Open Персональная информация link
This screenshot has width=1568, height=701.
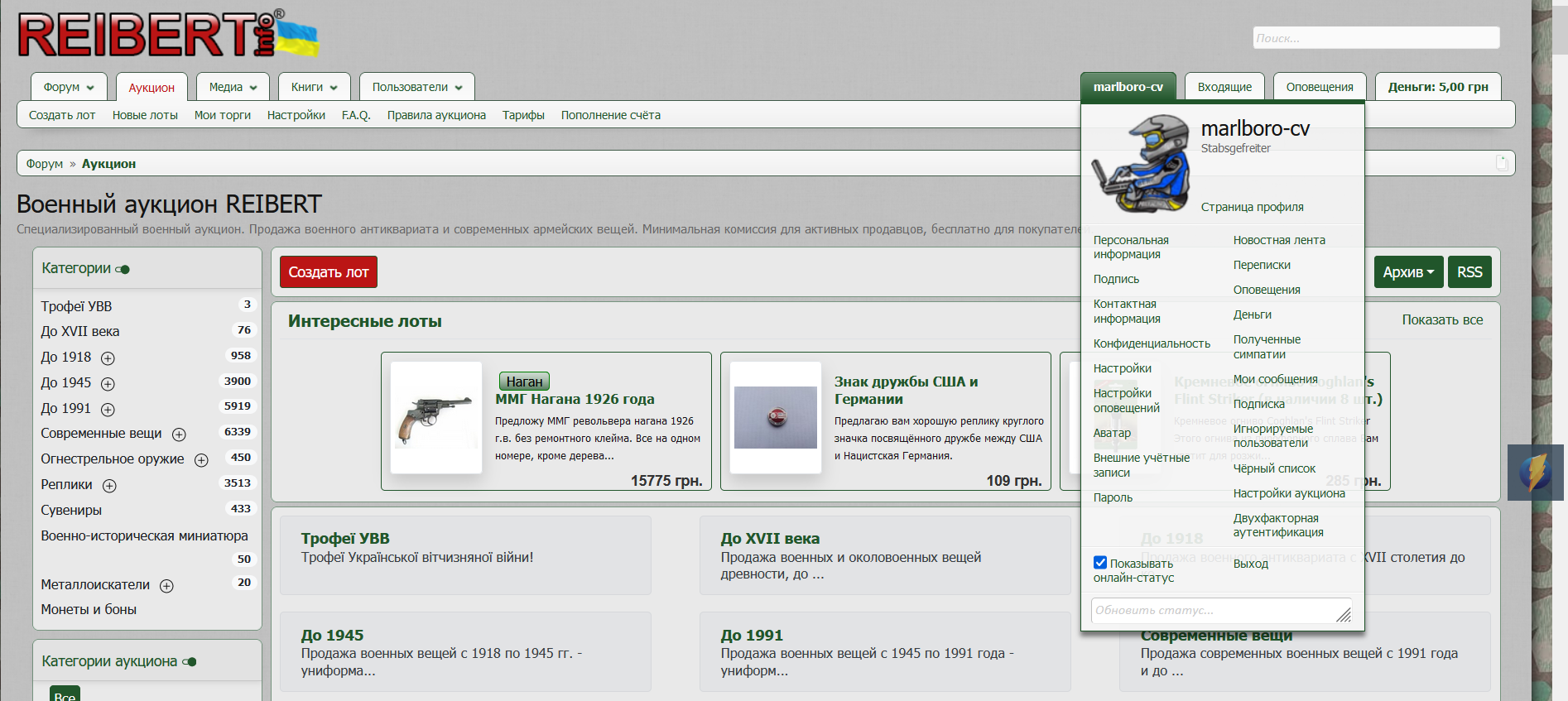1131,247
